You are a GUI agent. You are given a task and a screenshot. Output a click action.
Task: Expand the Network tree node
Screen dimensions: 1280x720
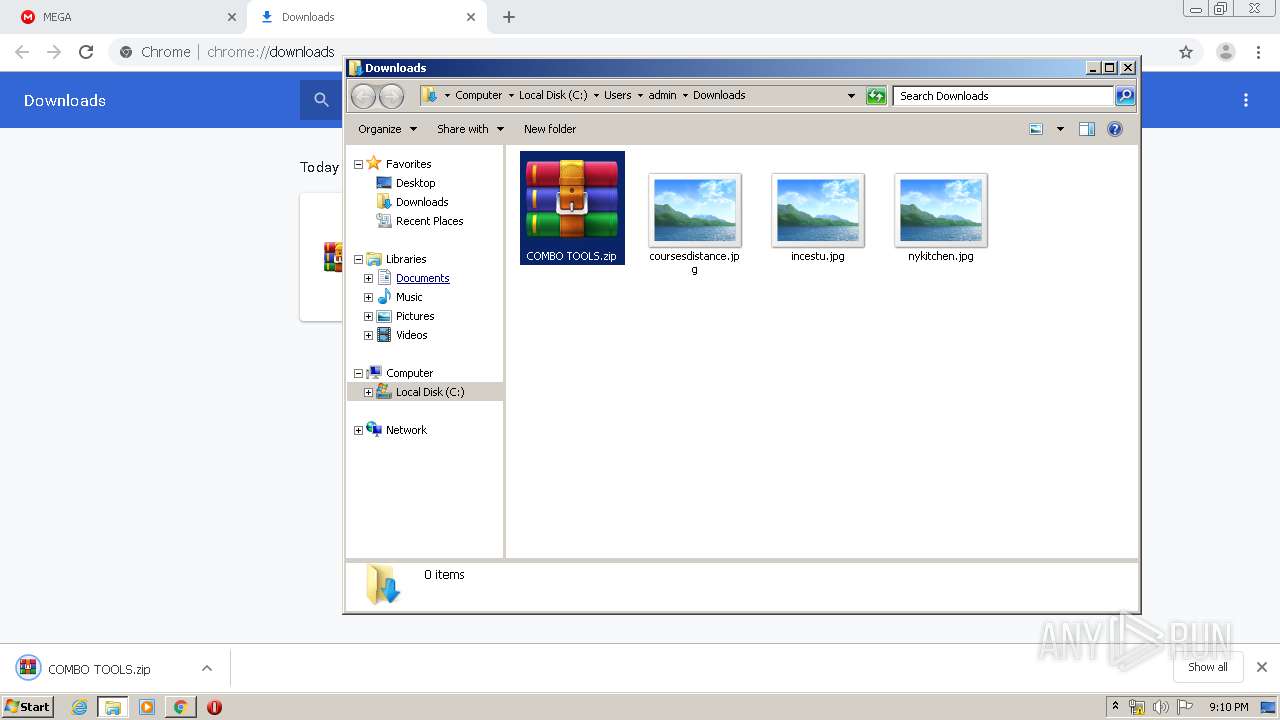[358, 430]
